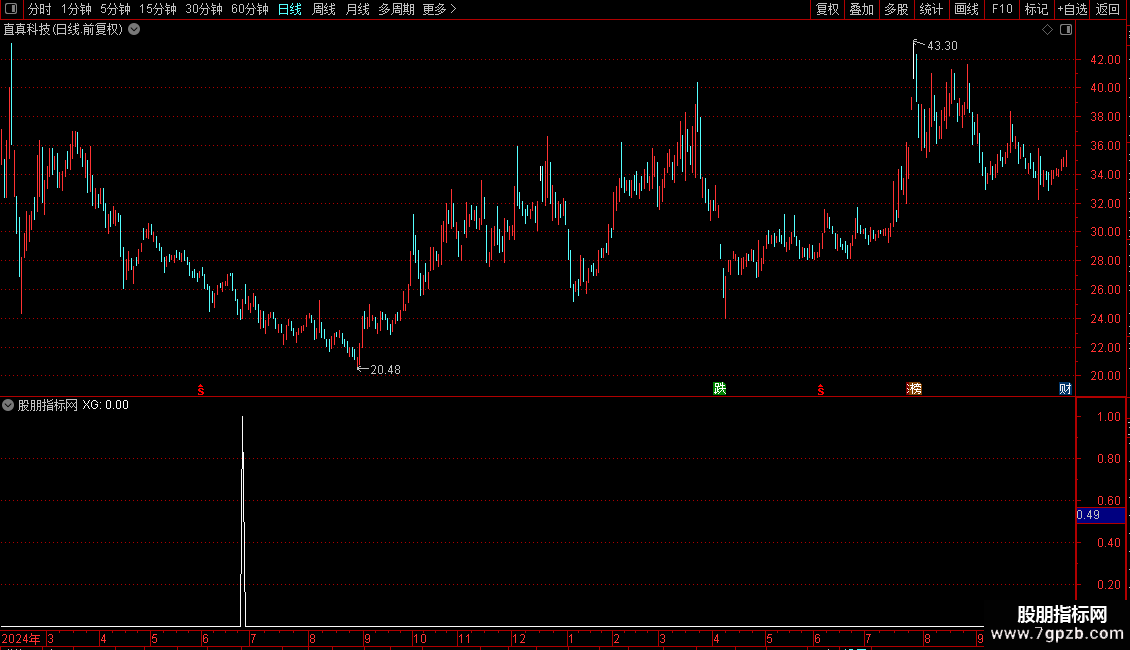Image resolution: width=1130 pixels, height=650 pixels.
Task: Click the 返回 back button
Action: 1108,9
